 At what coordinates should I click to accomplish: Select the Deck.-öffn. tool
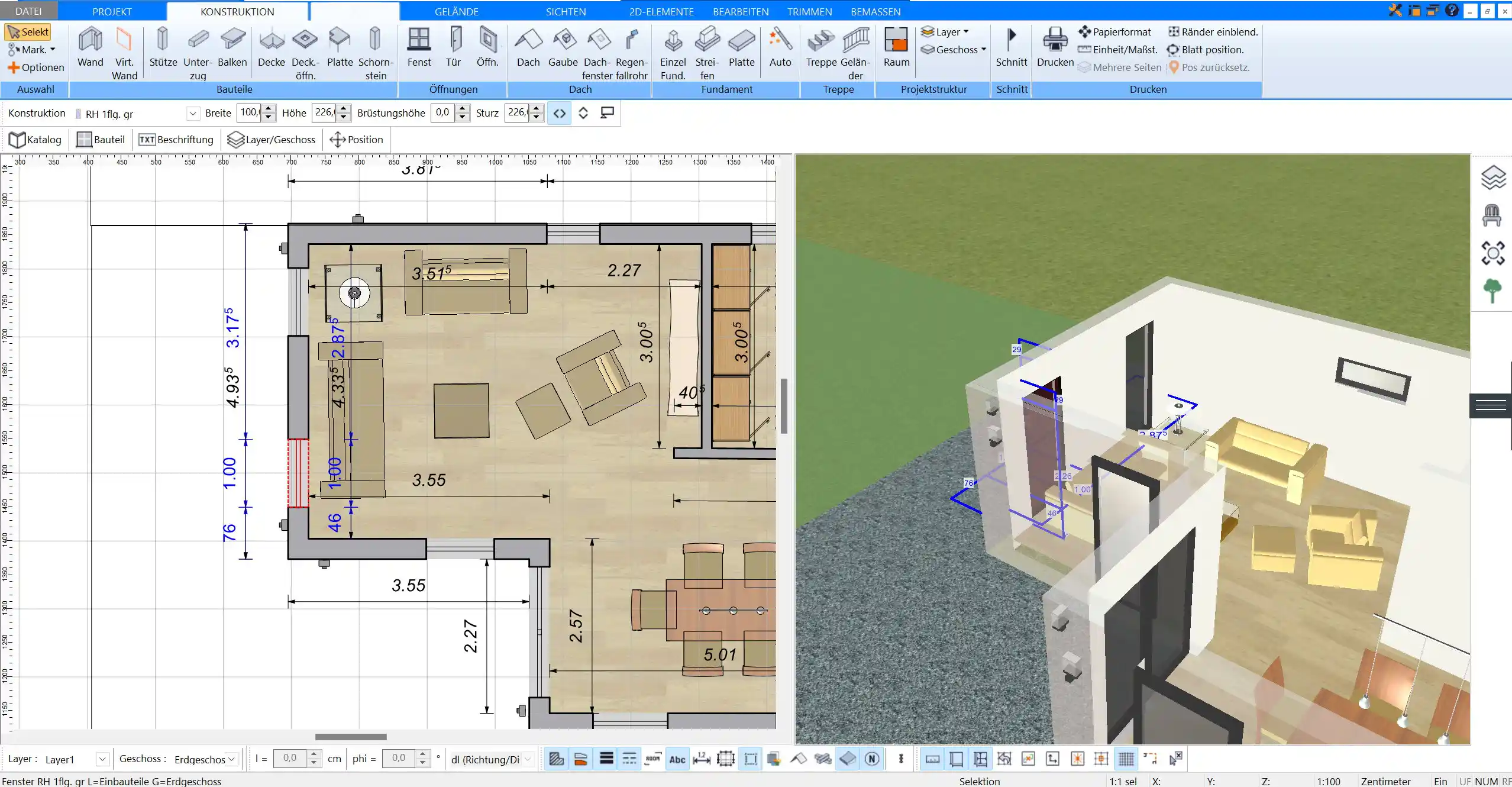click(305, 53)
